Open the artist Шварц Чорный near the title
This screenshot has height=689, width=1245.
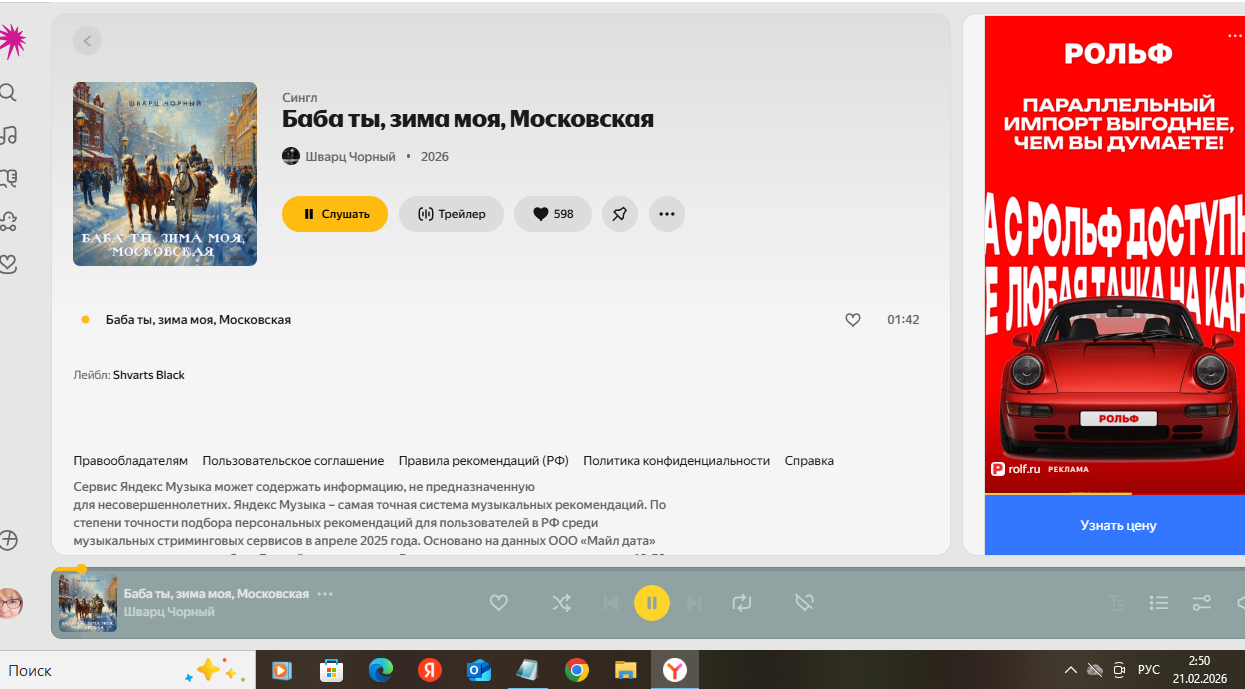click(x=350, y=157)
